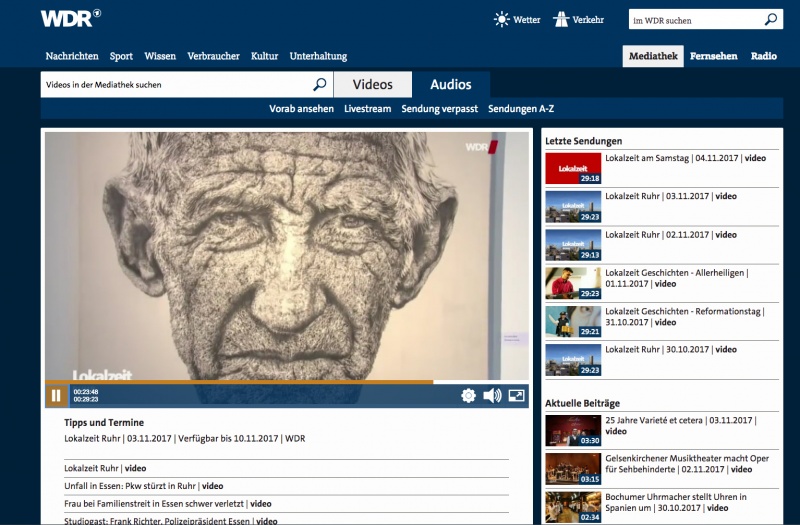Image resolution: width=800 pixels, height=525 pixels.
Task: Open the Livestream link
Action: 367,109
